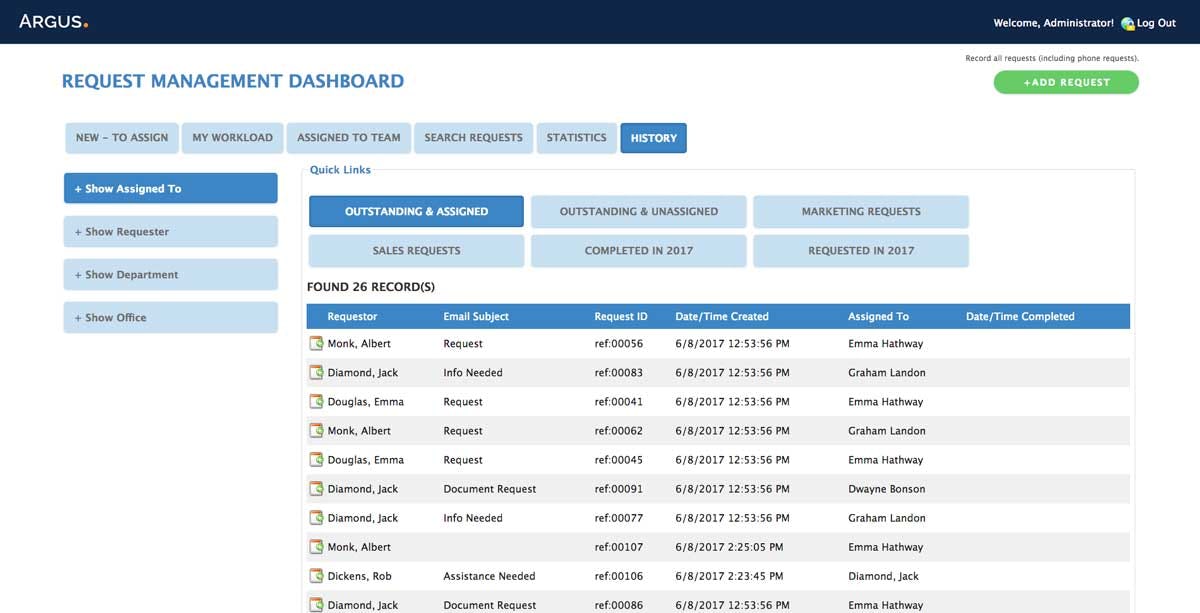This screenshot has width=1200, height=613.
Task: Click the request icon next to ref:00107
Action: pyautogui.click(x=318, y=546)
